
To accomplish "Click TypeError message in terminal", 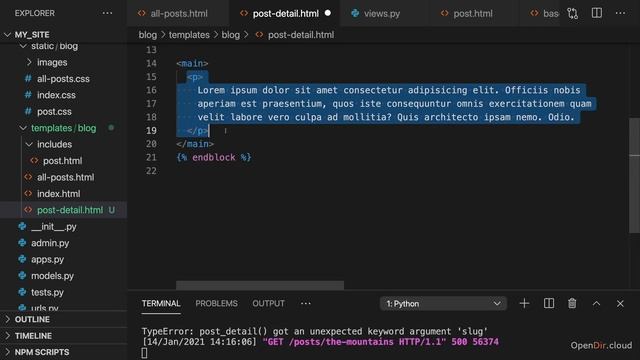I will [x=315, y=331].
